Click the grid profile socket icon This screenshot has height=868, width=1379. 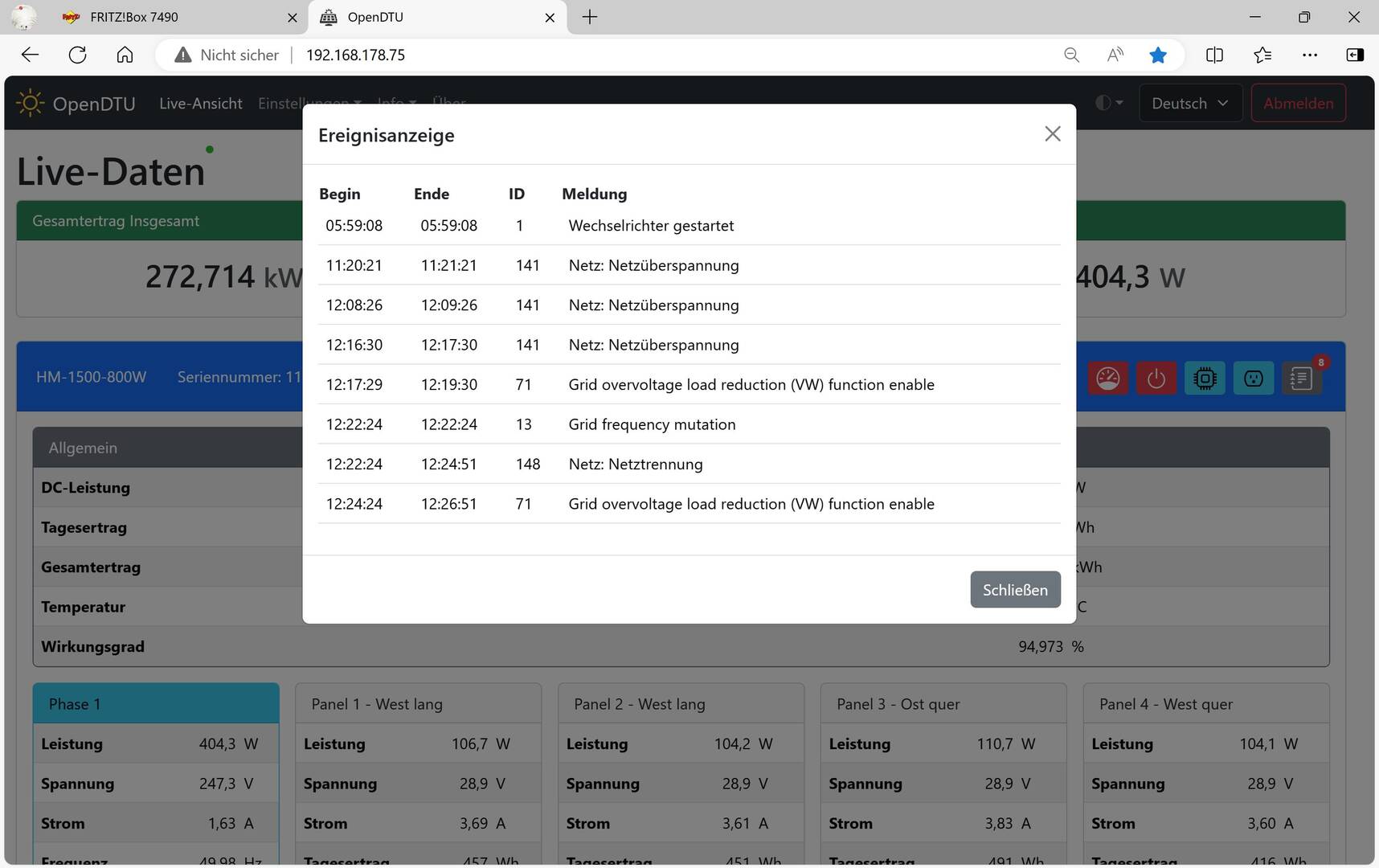point(1253,378)
